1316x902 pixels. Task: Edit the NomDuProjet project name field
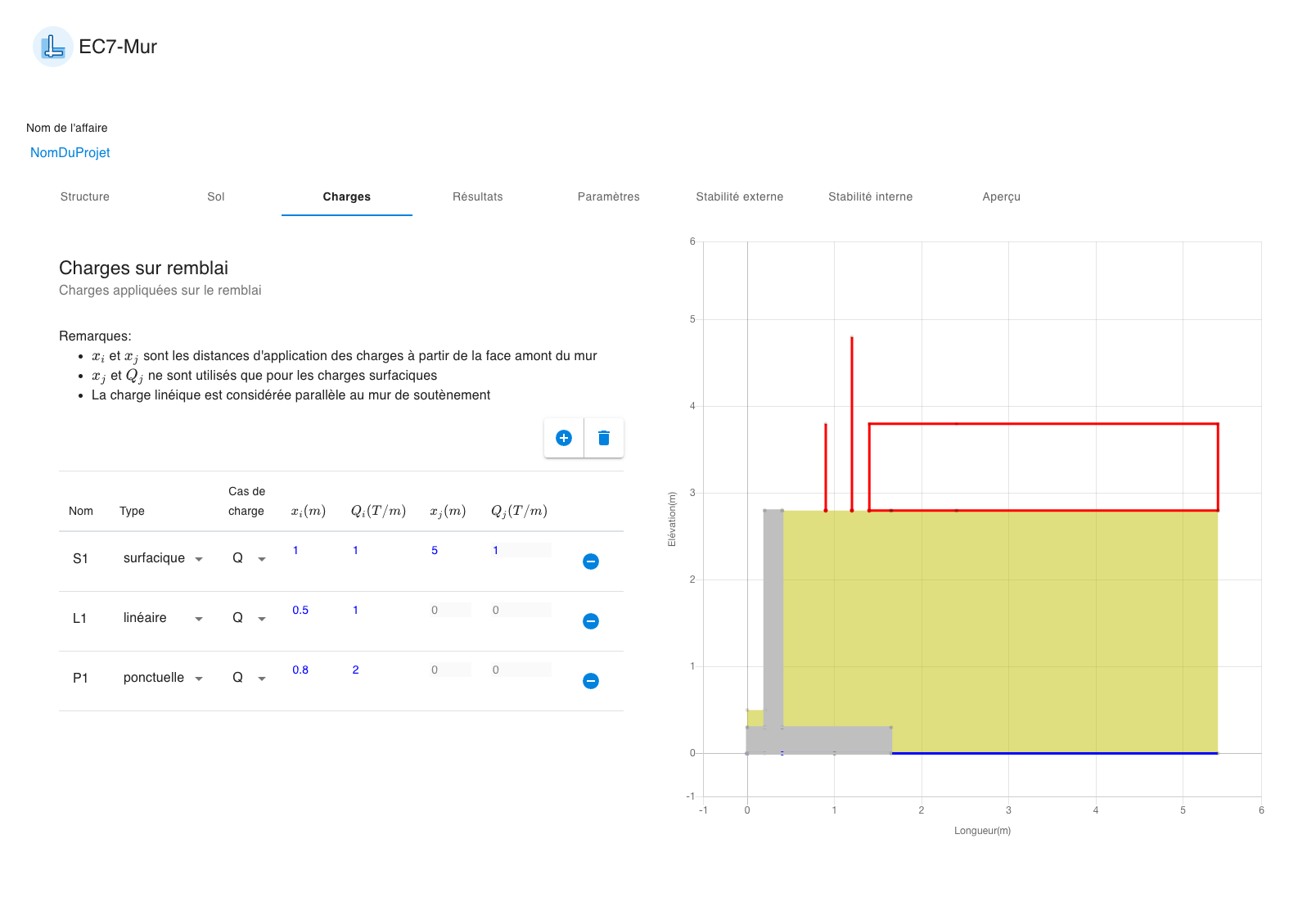point(70,152)
